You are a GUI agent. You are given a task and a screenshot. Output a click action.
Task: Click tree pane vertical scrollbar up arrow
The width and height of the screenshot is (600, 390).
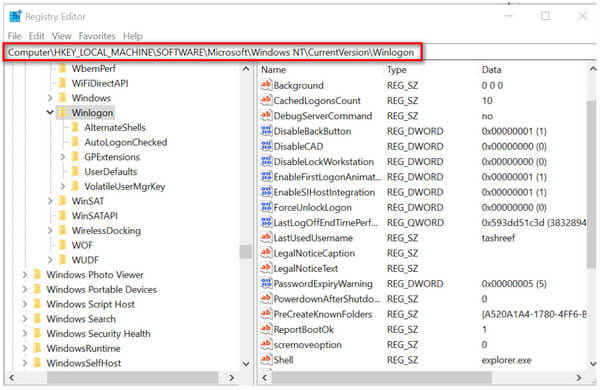click(246, 69)
